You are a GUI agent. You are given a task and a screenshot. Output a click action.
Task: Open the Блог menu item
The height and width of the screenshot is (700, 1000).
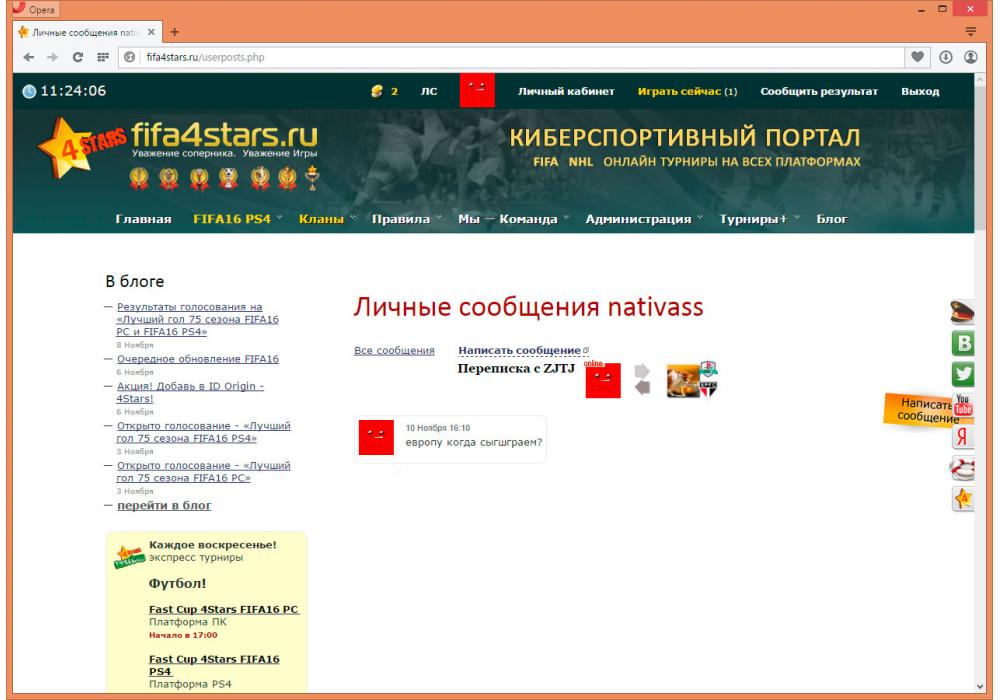pyautogui.click(x=832, y=219)
